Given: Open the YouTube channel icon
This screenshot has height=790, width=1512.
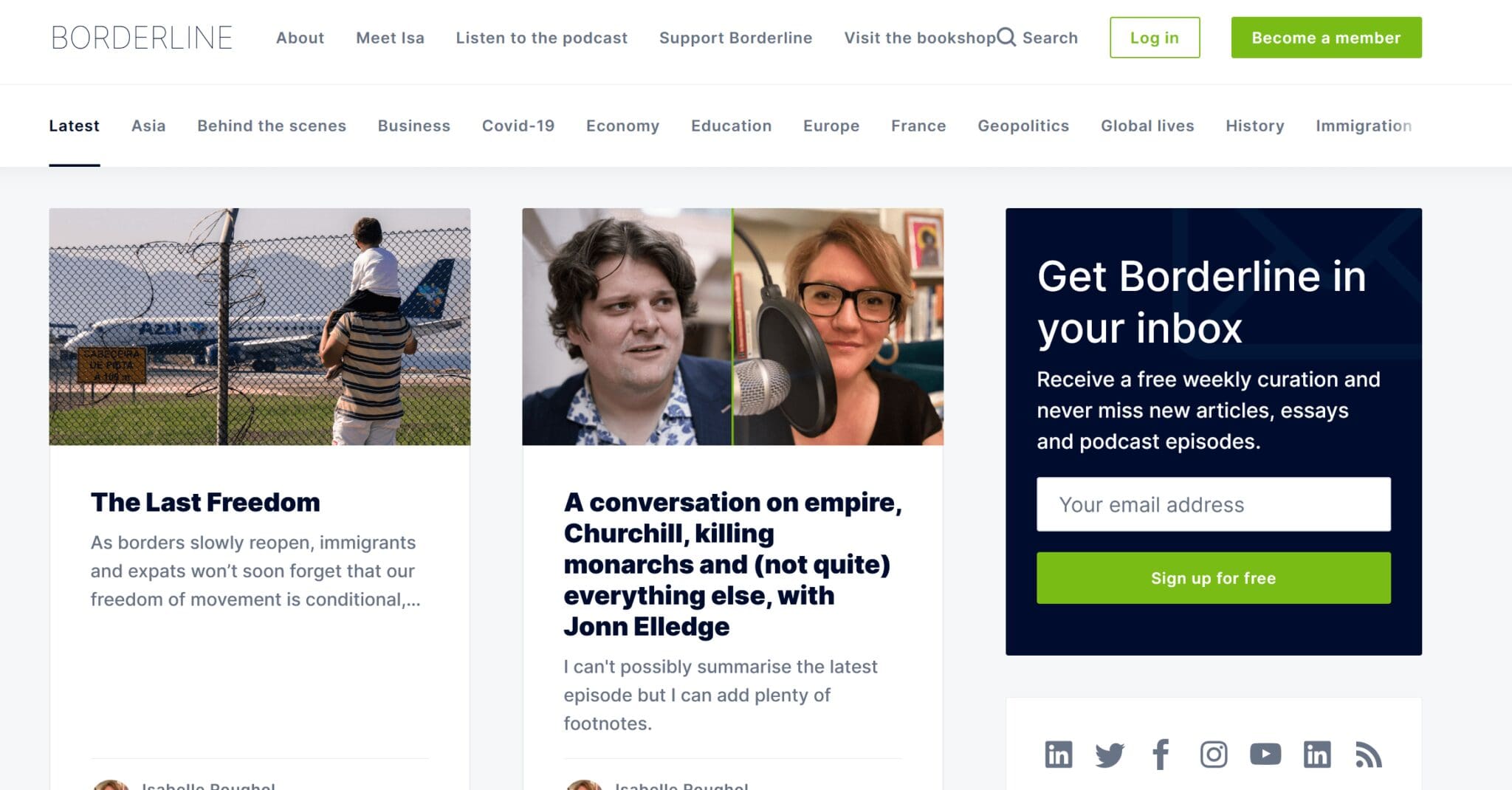Looking at the screenshot, I should (x=1266, y=755).
